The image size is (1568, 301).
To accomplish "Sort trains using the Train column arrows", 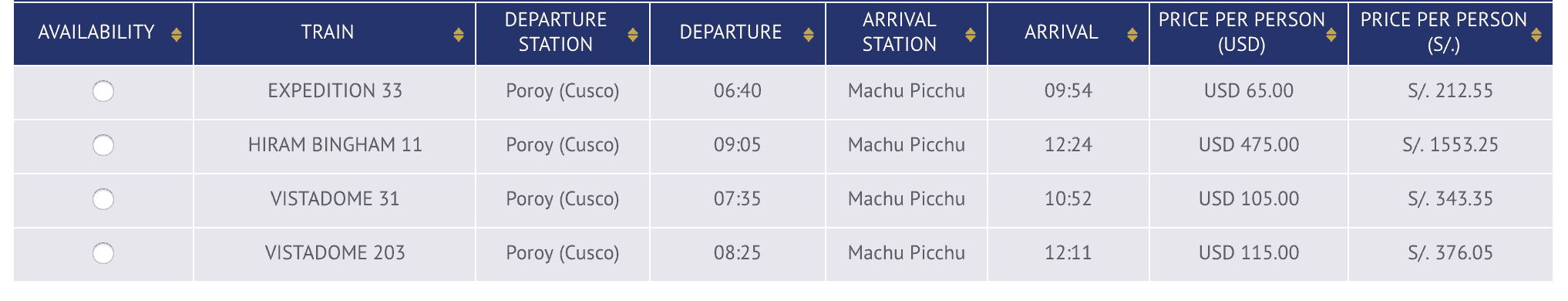I will pyautogui.click(x=459, y=35).
